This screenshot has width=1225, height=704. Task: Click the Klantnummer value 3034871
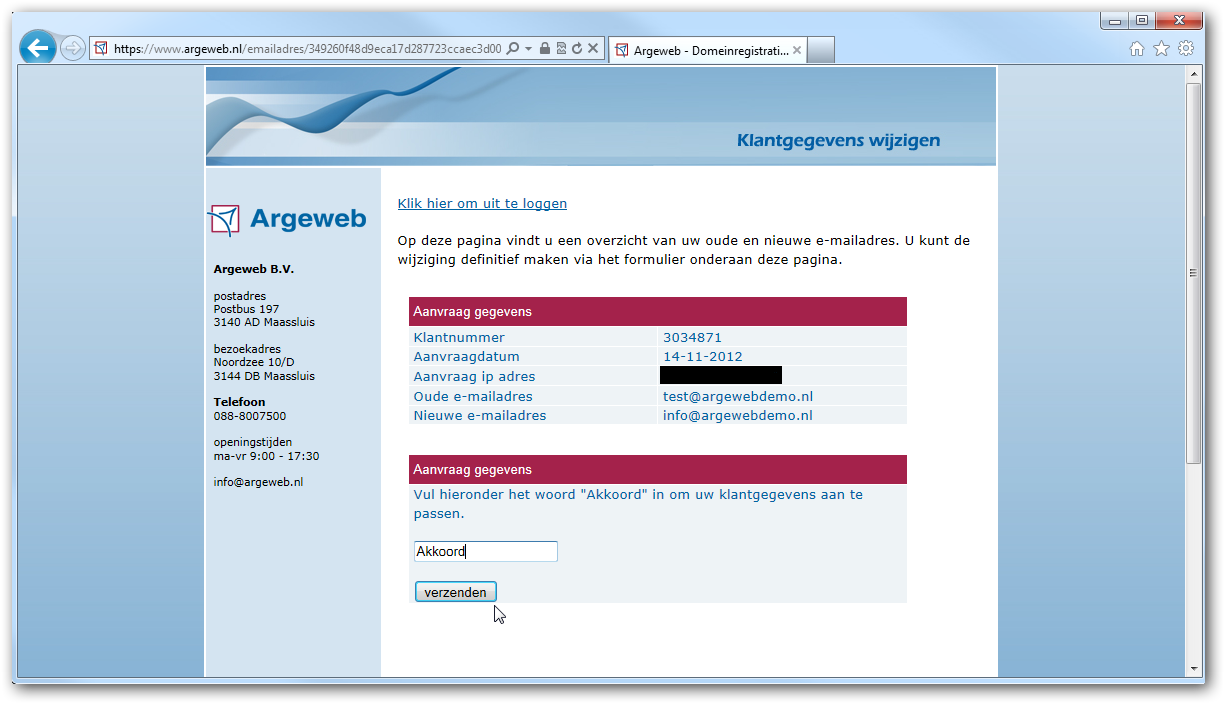pyautogui.click(x=692, y=338)
